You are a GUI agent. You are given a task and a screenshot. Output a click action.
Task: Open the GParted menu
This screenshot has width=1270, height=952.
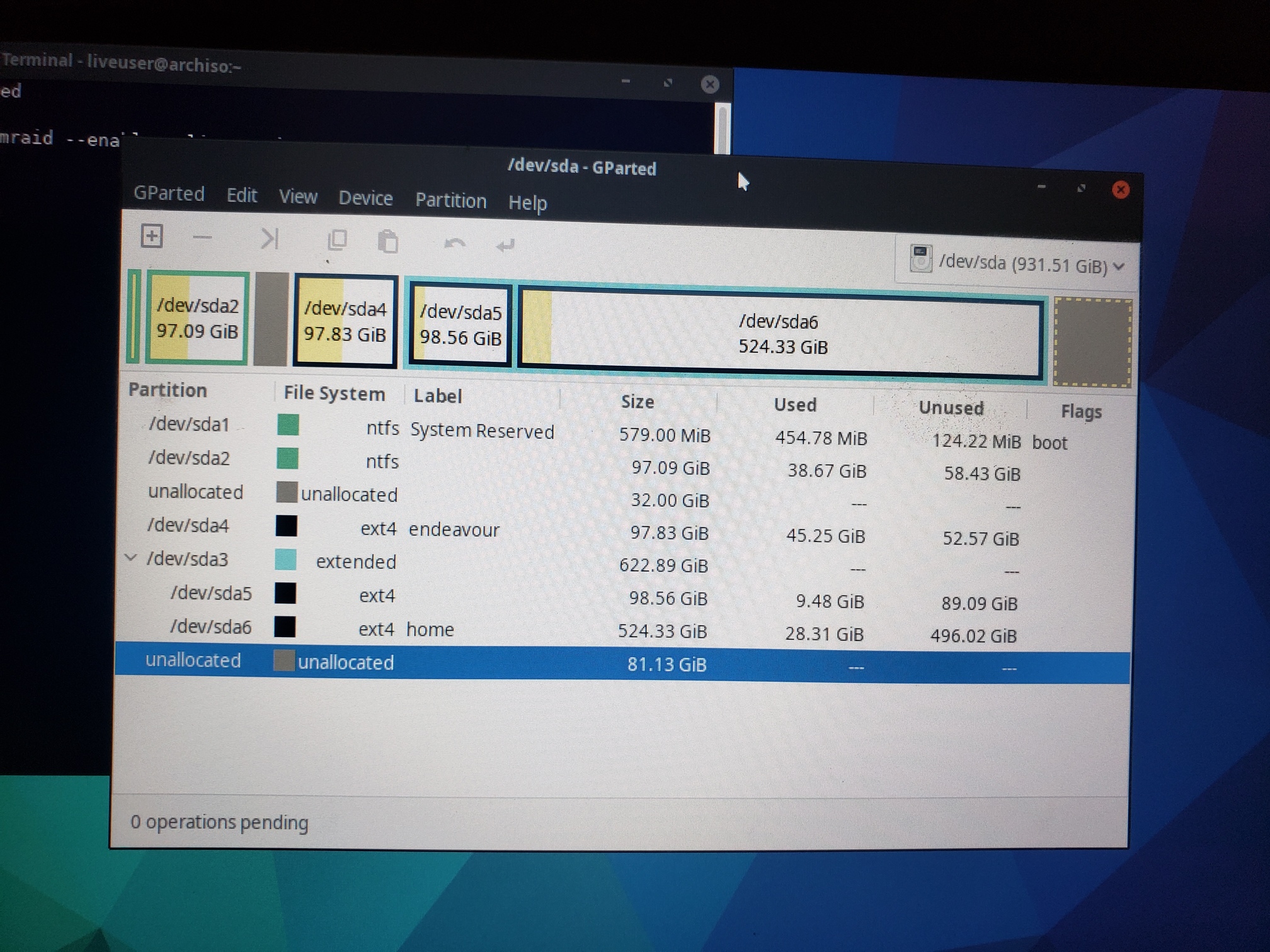[x=169, y=193]
